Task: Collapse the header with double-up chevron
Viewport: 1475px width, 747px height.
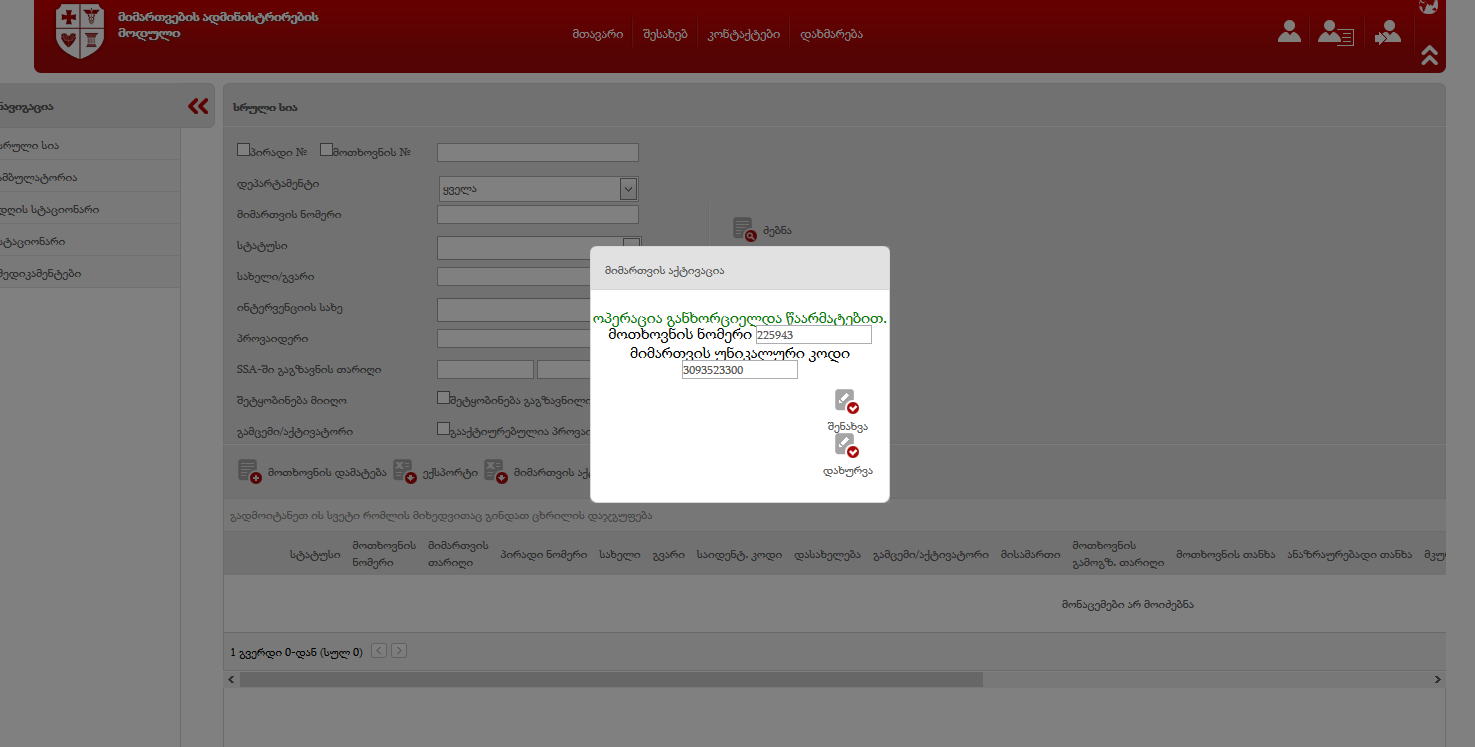Action: pyautogui.click(x=1429, y=56)
